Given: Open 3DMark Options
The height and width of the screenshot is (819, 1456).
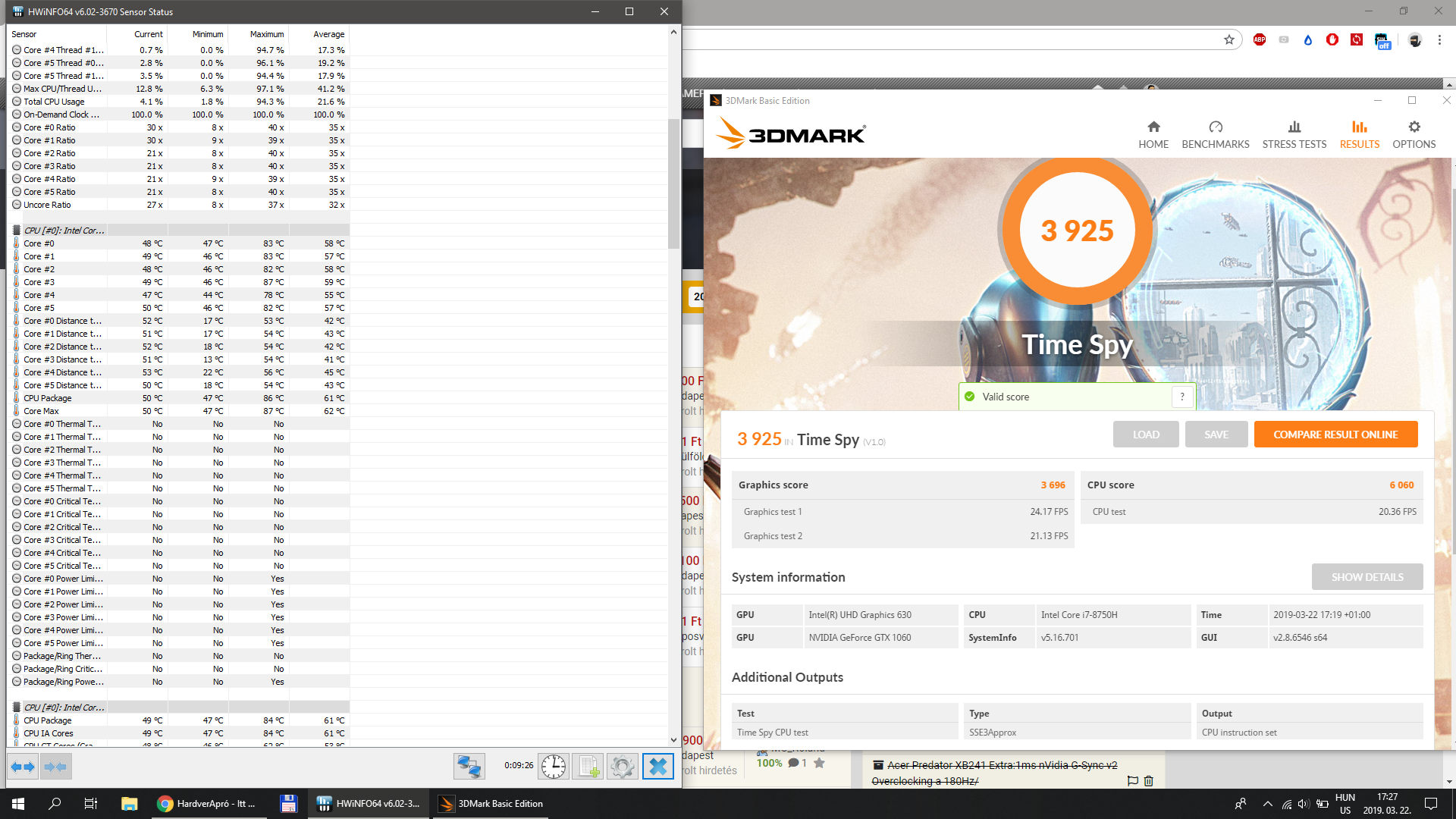Looking at the screenshot, I should pos(1414,135).
